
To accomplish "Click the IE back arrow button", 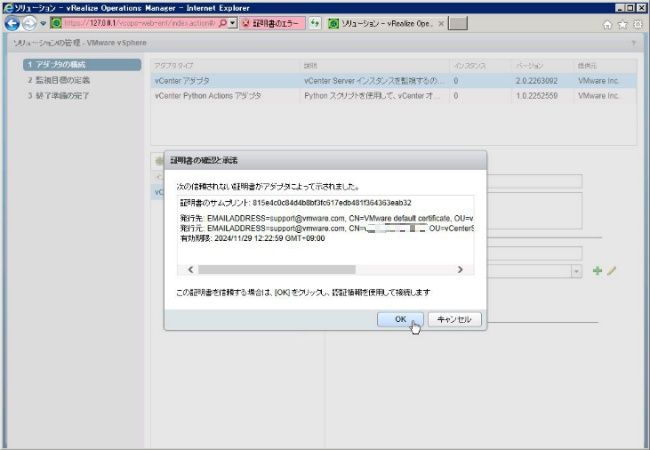I will pyautogui.click(x=12, y=23).
